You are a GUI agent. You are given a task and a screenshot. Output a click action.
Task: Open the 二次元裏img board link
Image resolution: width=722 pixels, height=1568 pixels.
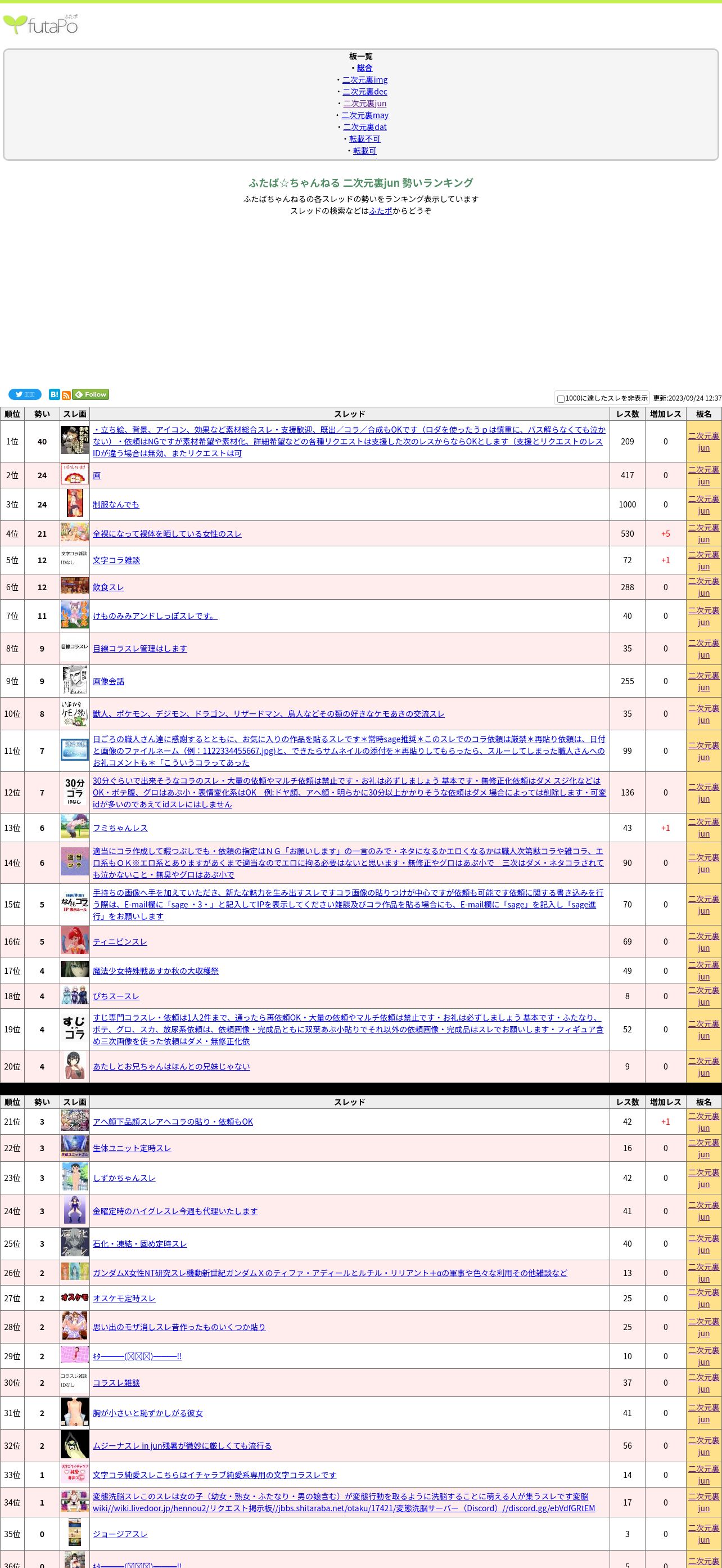(x=364, y=80)
